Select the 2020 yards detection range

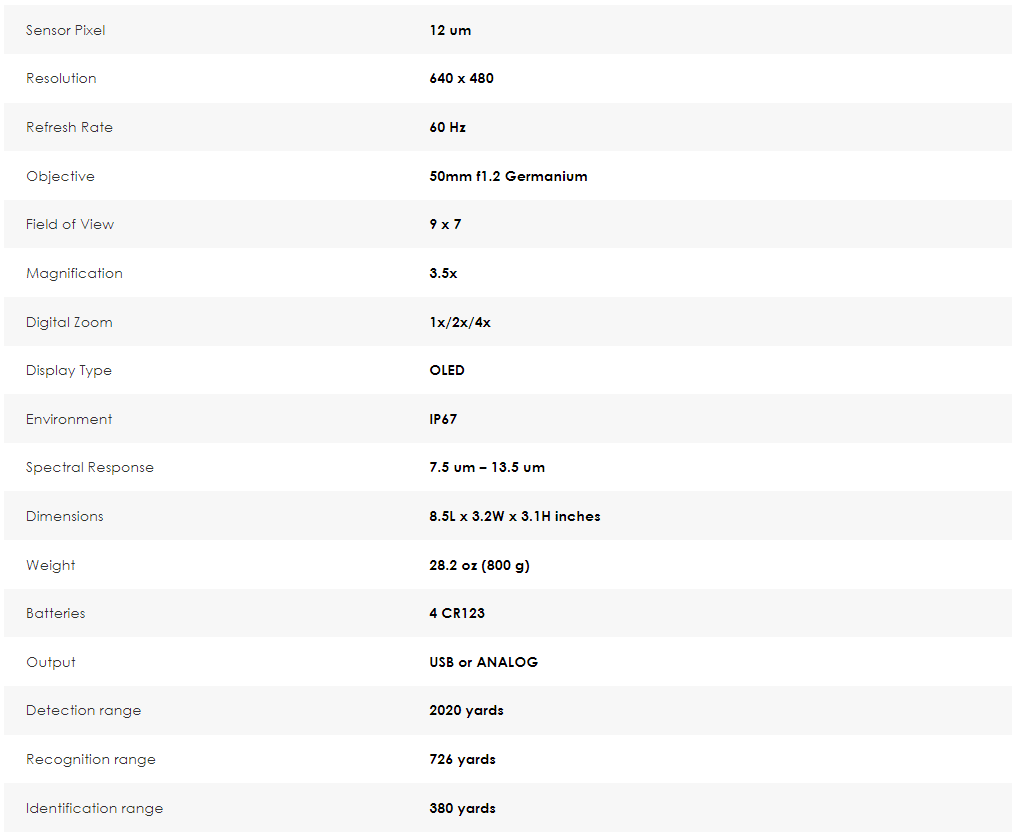(467, 711)
